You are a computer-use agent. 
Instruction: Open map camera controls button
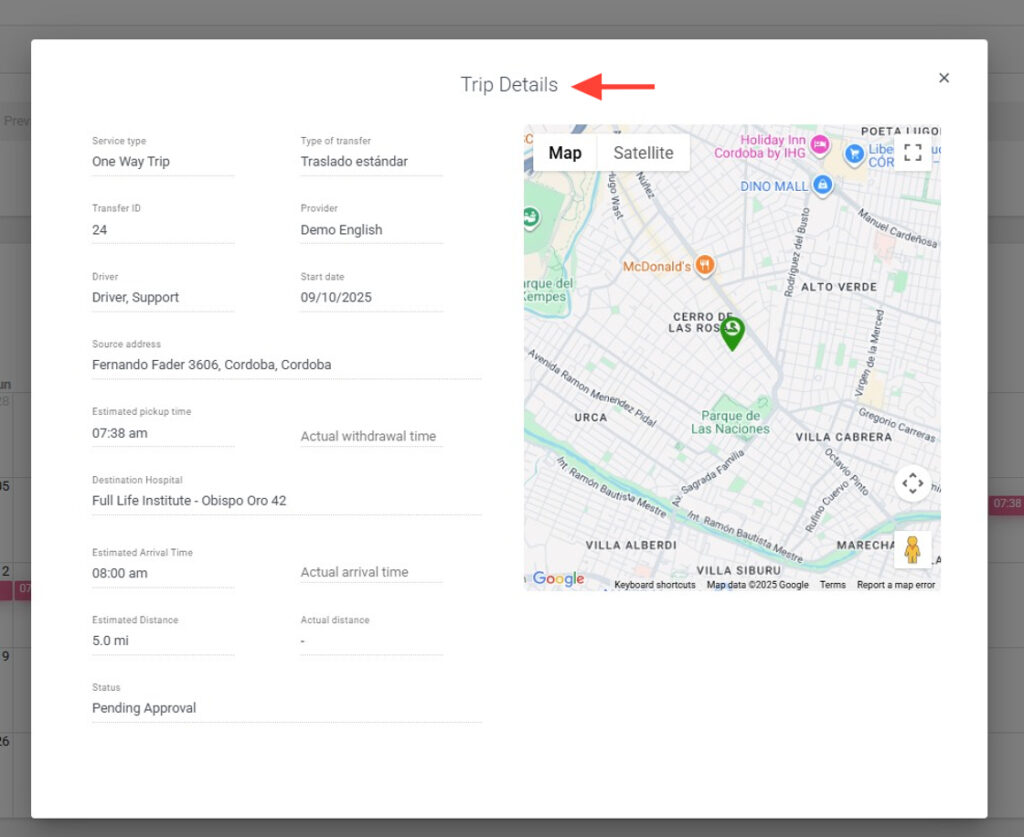tap(912, 484)
